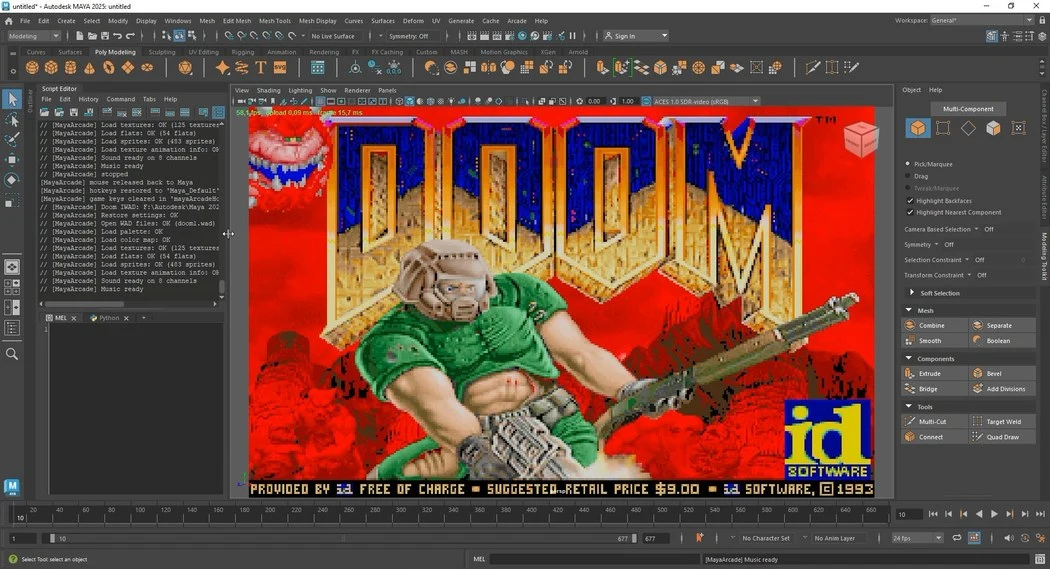The image size is (1050, 569).
Task: Enable Pick/Marquee selection radio button
Action: (x=908, y=164)
